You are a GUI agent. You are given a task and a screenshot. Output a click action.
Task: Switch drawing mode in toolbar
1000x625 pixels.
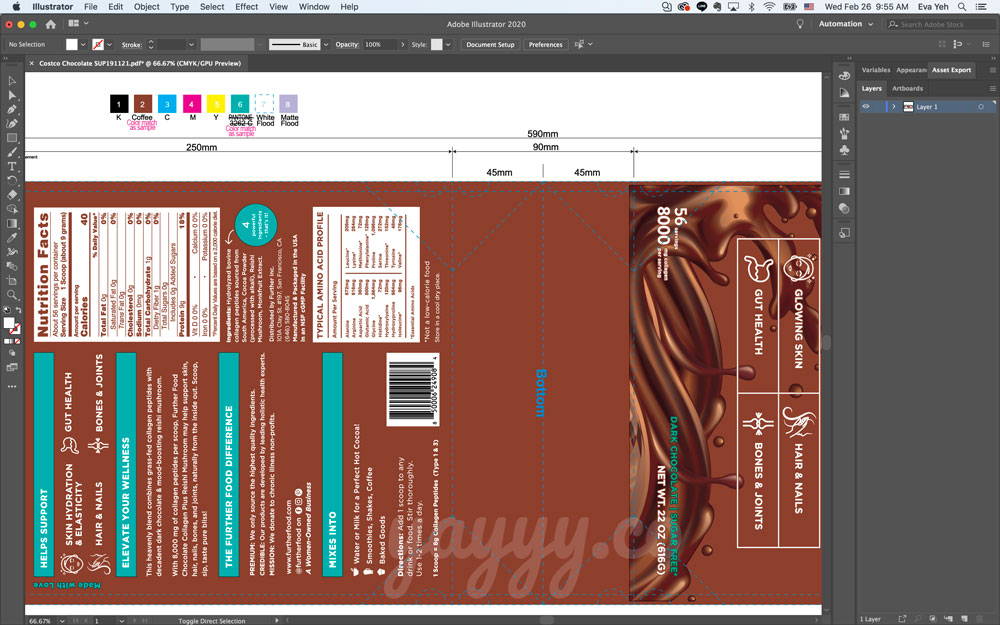point(11,353)
